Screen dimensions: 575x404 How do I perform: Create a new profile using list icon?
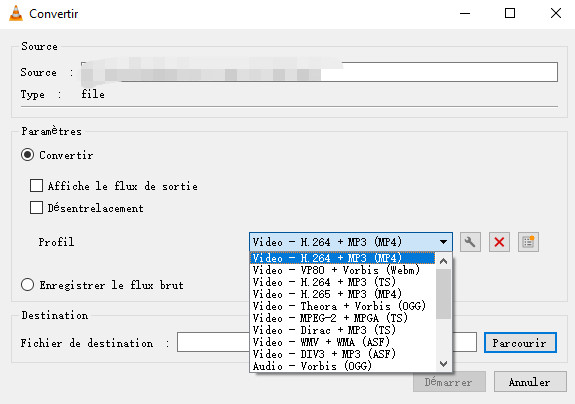[x=528, y=242]
